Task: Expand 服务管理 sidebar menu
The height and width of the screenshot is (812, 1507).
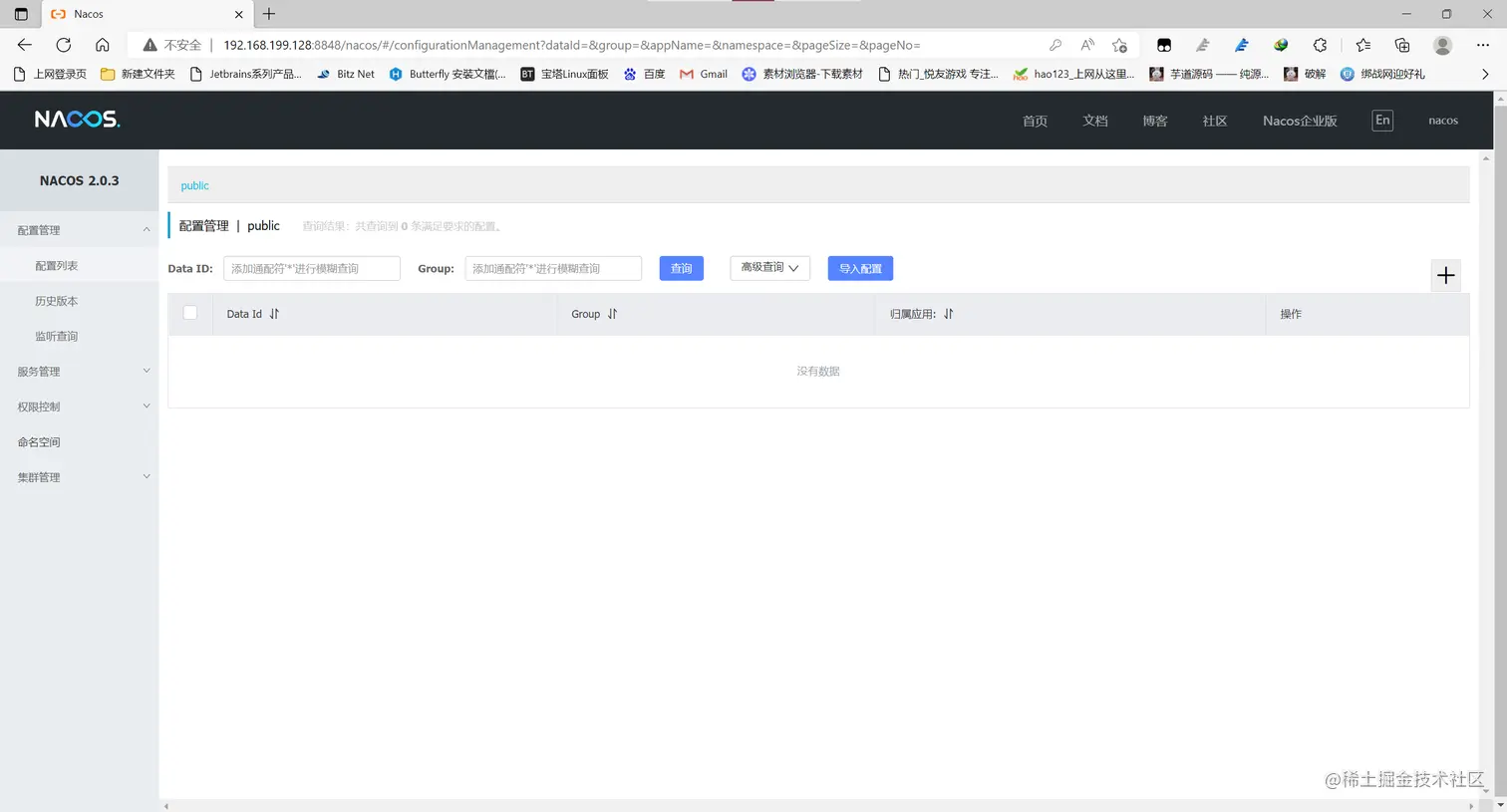Action: [79, 372]
